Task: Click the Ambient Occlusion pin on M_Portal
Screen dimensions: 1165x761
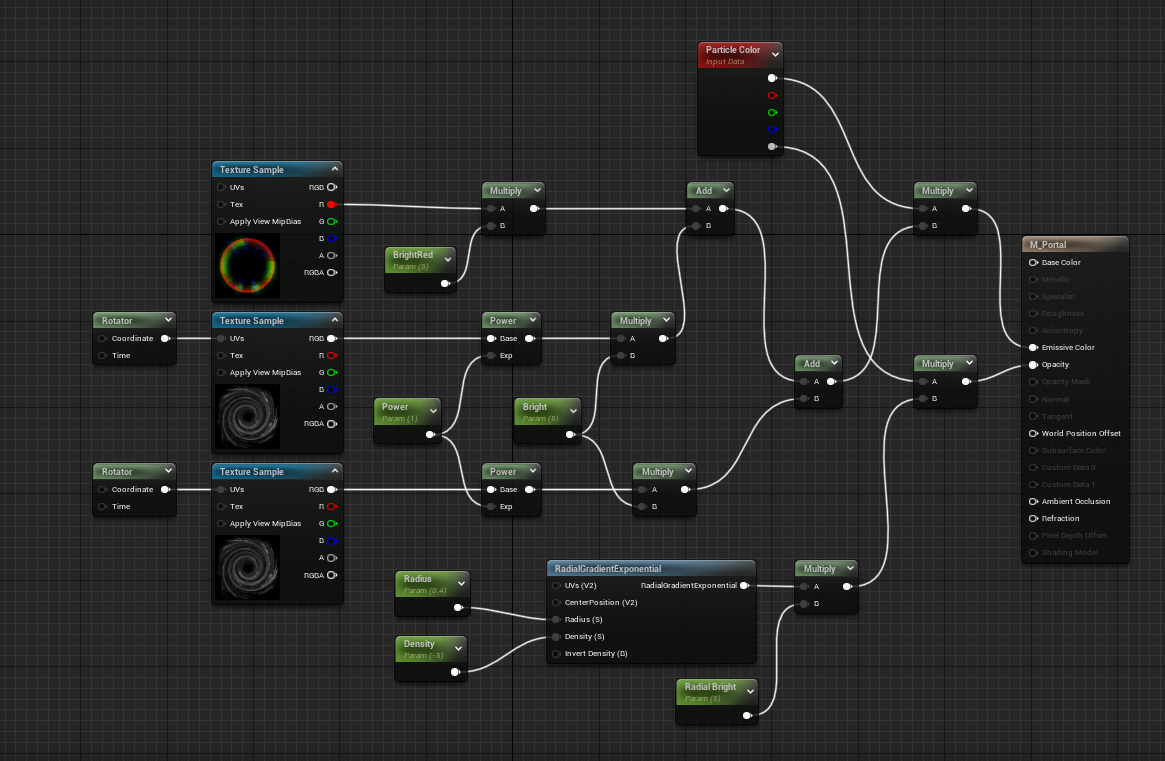Action: point(1033,501)
